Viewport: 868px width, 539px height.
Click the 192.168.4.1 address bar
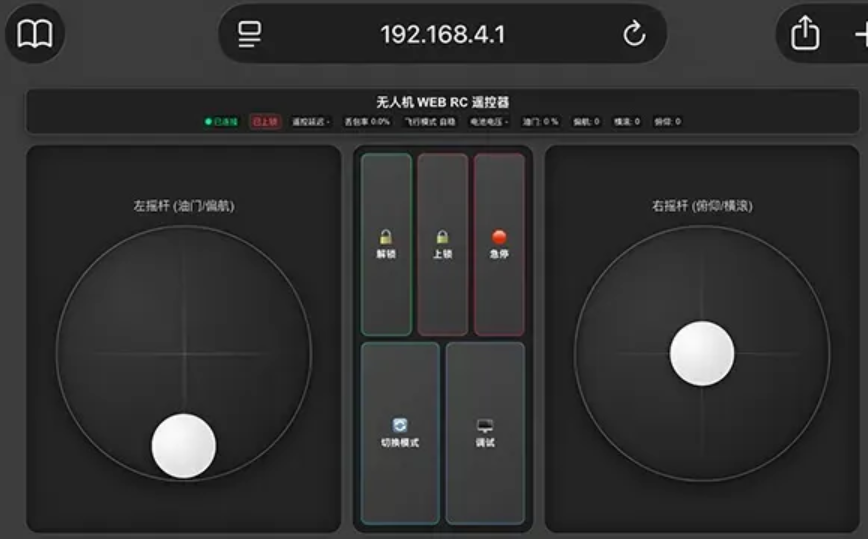tap(442, 35)
